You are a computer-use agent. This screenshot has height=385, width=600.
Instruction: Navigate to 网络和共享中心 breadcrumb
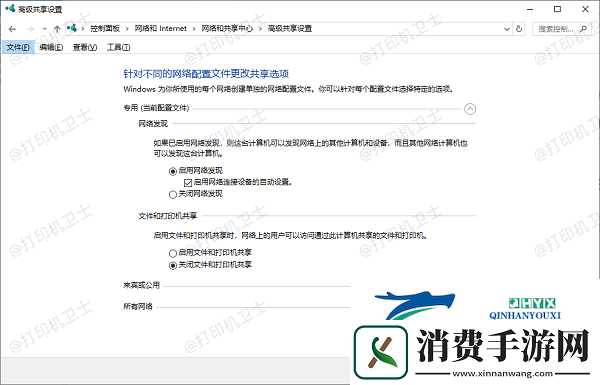coord(227,29)
